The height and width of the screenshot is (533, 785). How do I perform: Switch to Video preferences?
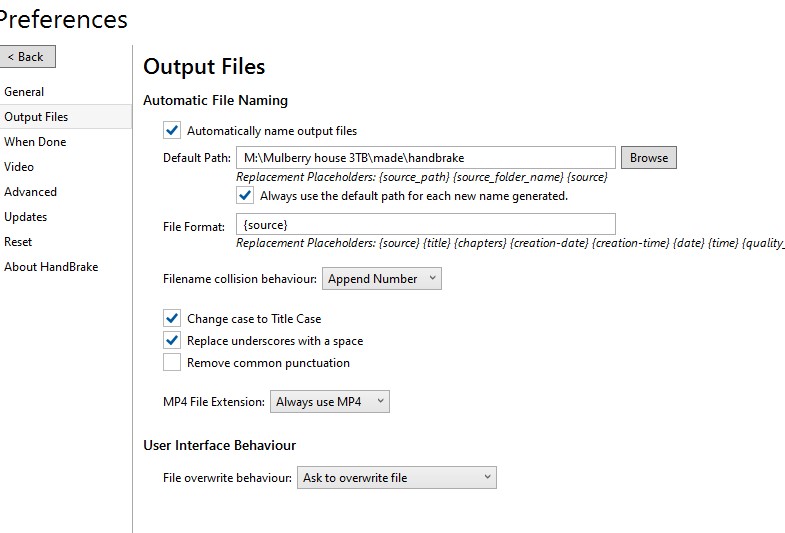pyautogui.click(x=19, y=167)
